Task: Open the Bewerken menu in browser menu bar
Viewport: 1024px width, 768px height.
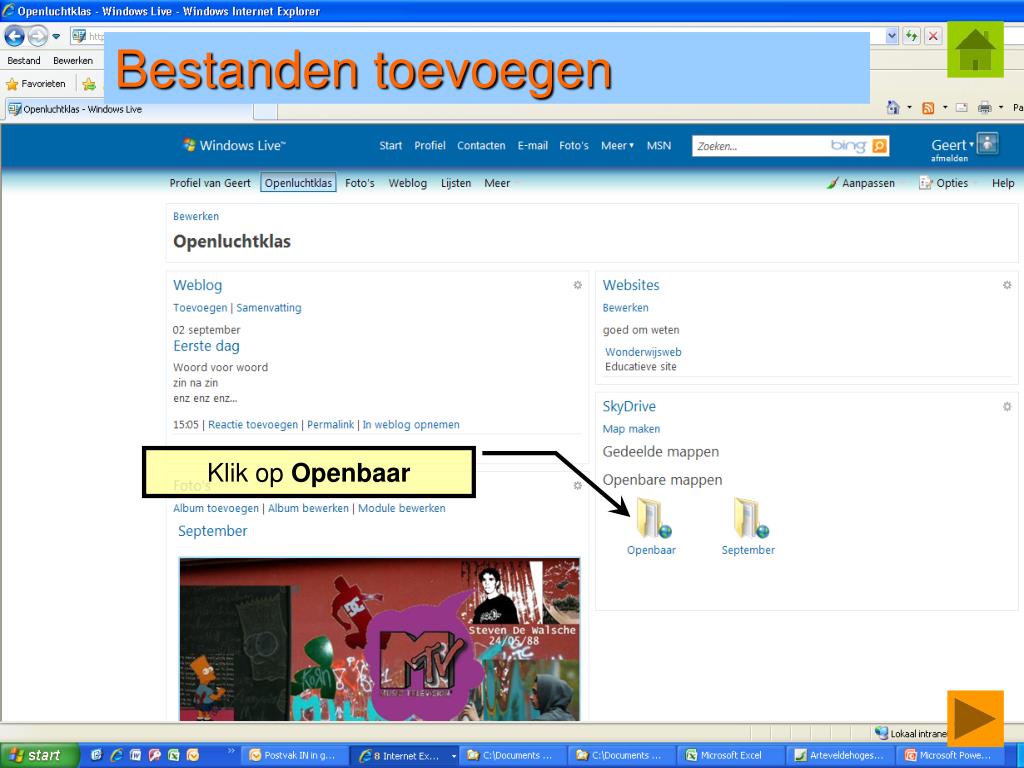Action: coord(73,60)
